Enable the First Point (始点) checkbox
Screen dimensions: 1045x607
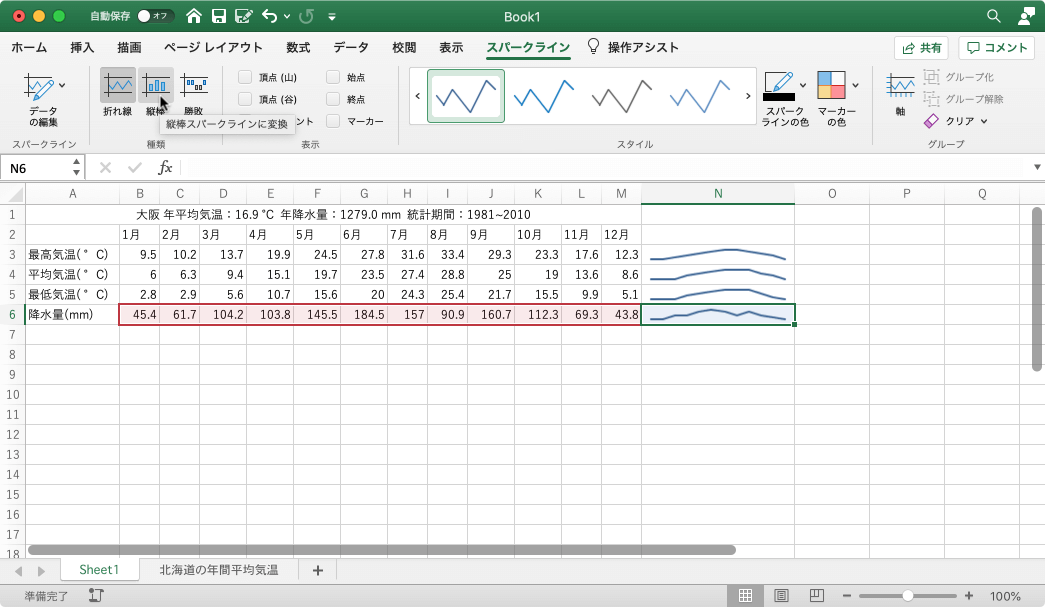point(333,77)
